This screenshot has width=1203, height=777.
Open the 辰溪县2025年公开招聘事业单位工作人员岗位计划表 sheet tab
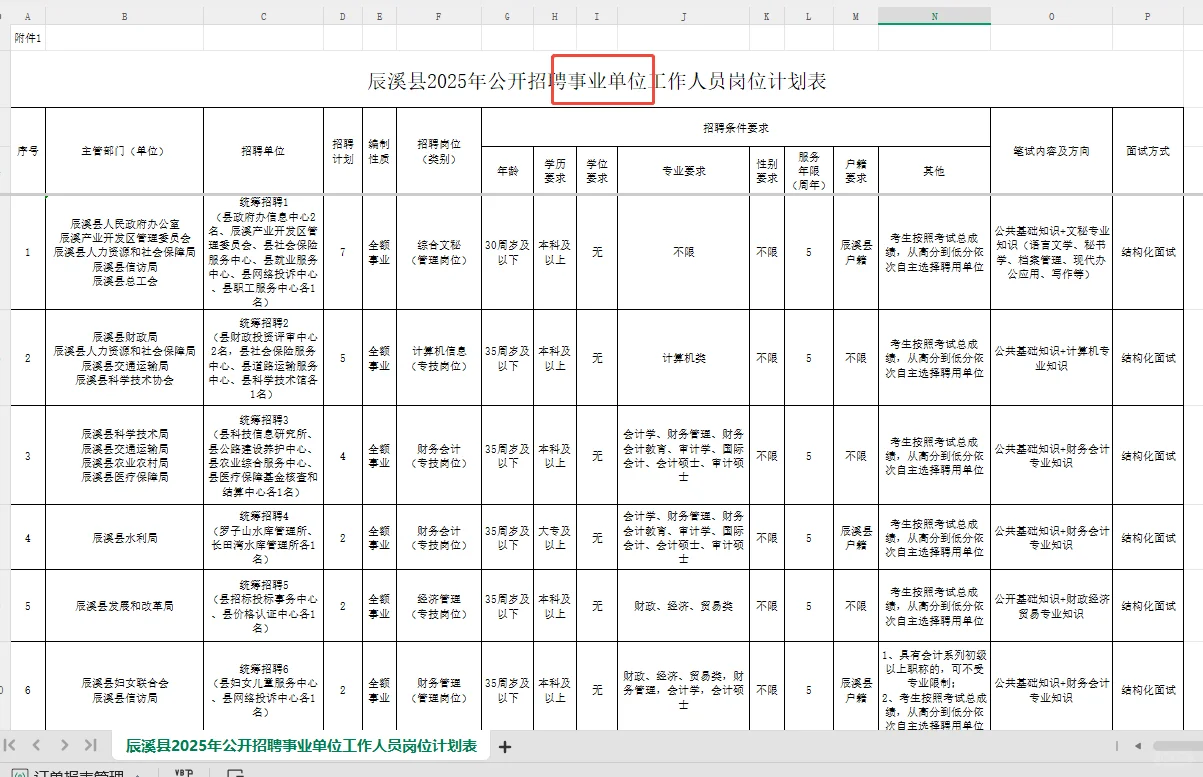(x=301, y=746)
